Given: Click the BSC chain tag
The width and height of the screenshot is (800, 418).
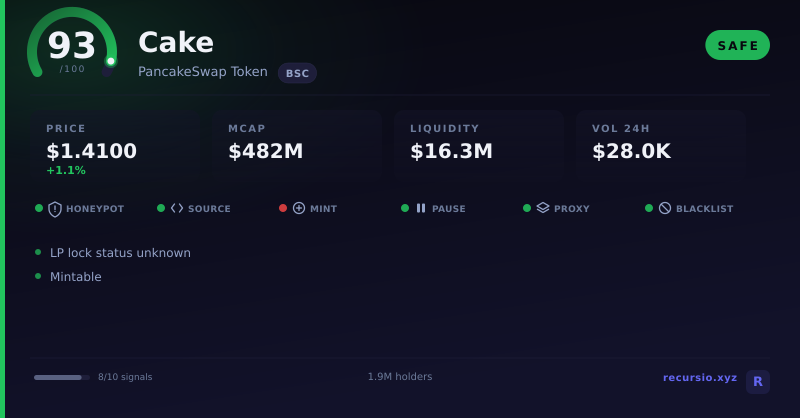Looking at the screenshot, I should [x=297, y=73].
